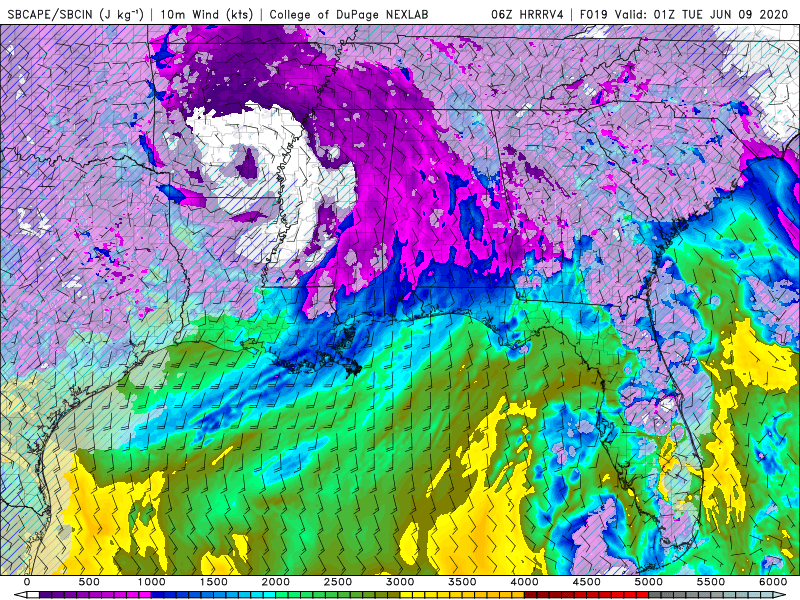The image size is (800, 600).
Task: Click the left arrow end of the color bar
Action: click(x=19, y=595)
